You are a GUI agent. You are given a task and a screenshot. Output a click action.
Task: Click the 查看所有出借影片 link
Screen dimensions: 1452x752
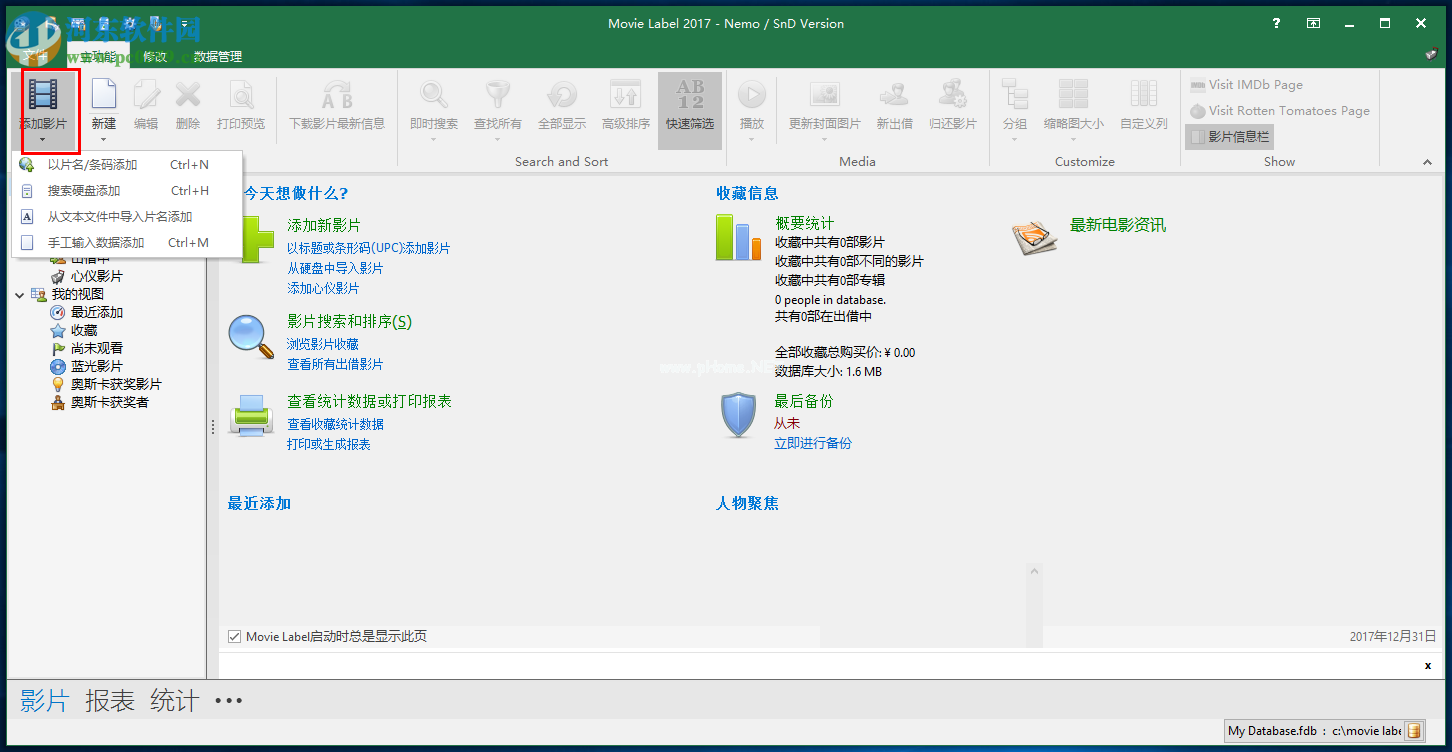pyautogui.click(x=335, y=364)
